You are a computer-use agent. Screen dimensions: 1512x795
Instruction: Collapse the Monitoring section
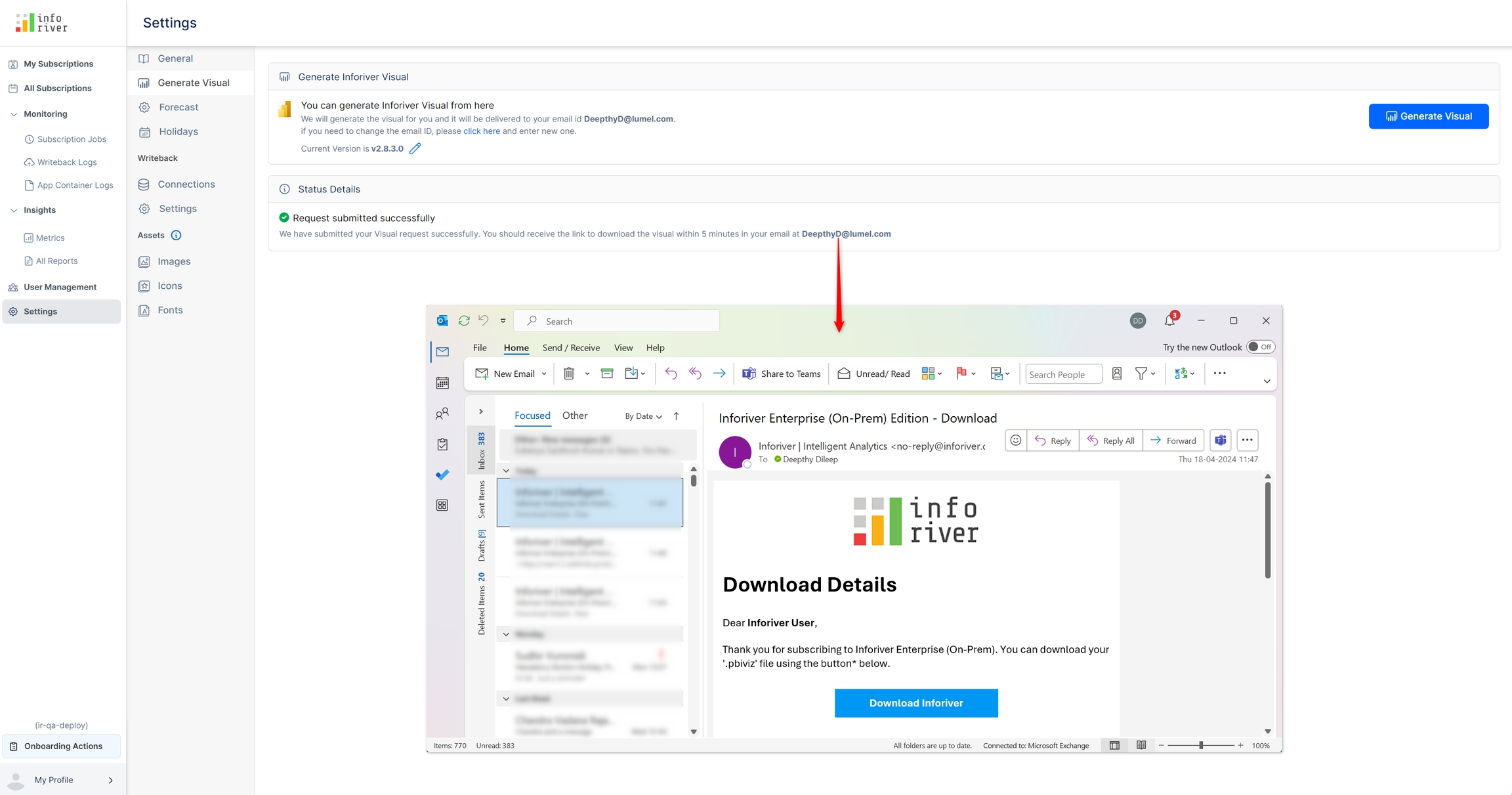pos(14,114)
